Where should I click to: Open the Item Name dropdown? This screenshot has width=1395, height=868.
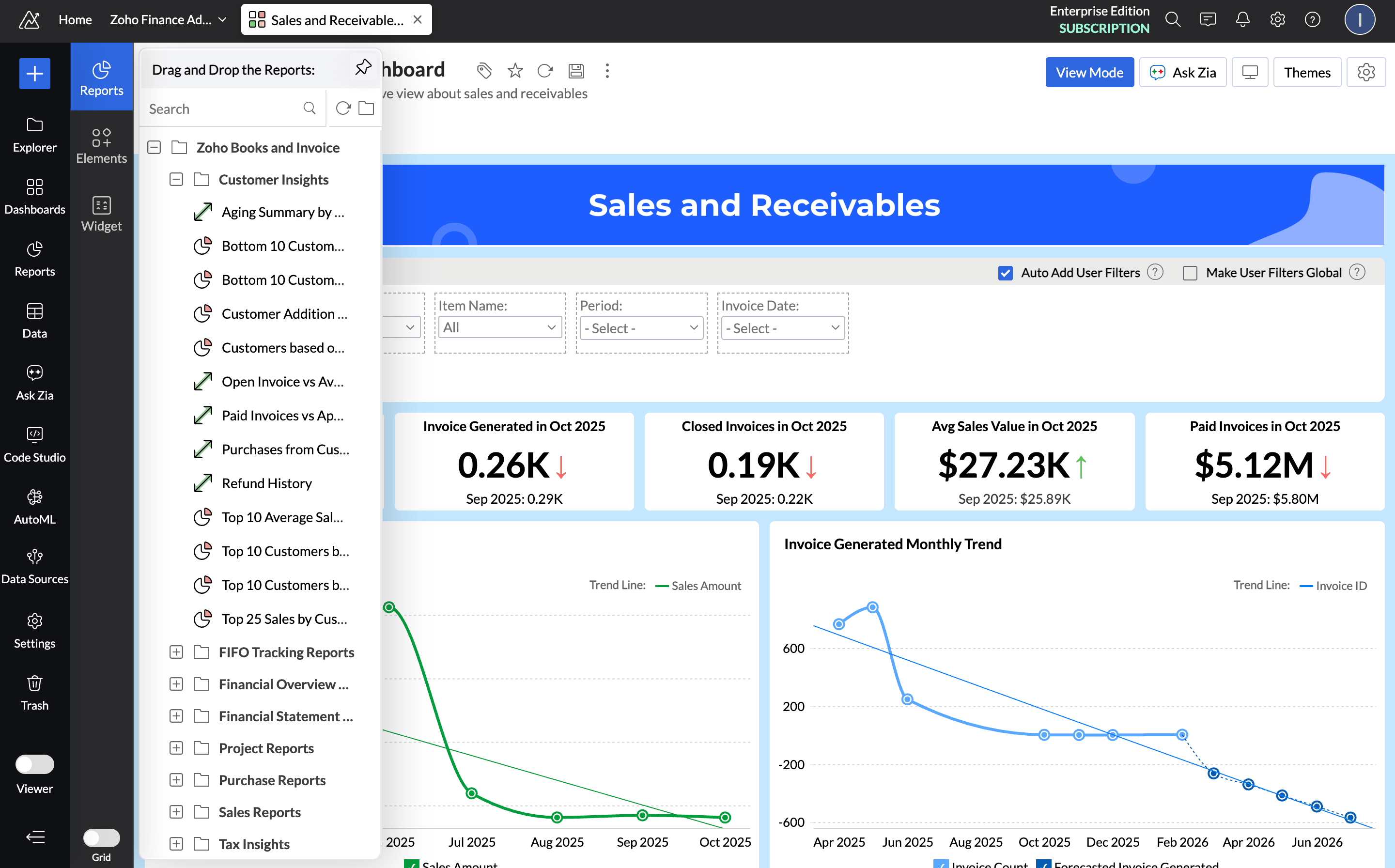499,327
